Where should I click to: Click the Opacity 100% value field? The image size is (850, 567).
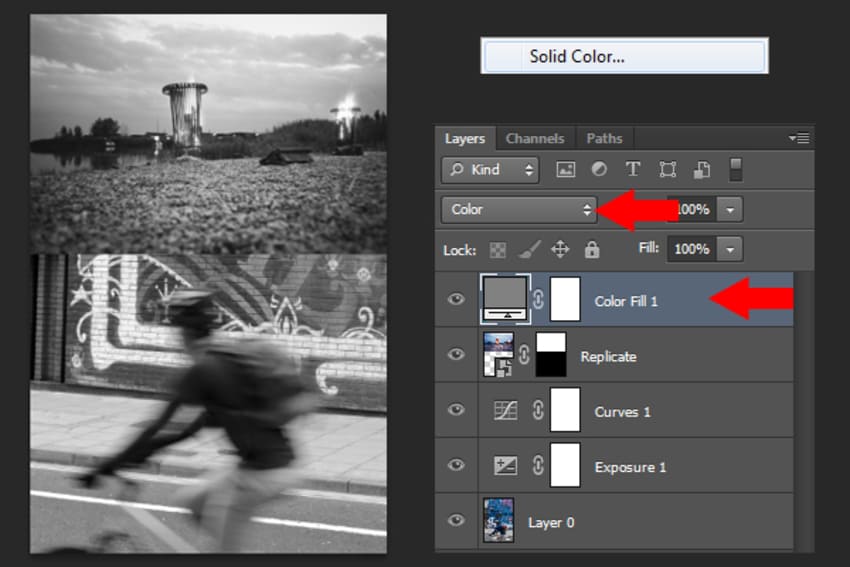[692, 210]
